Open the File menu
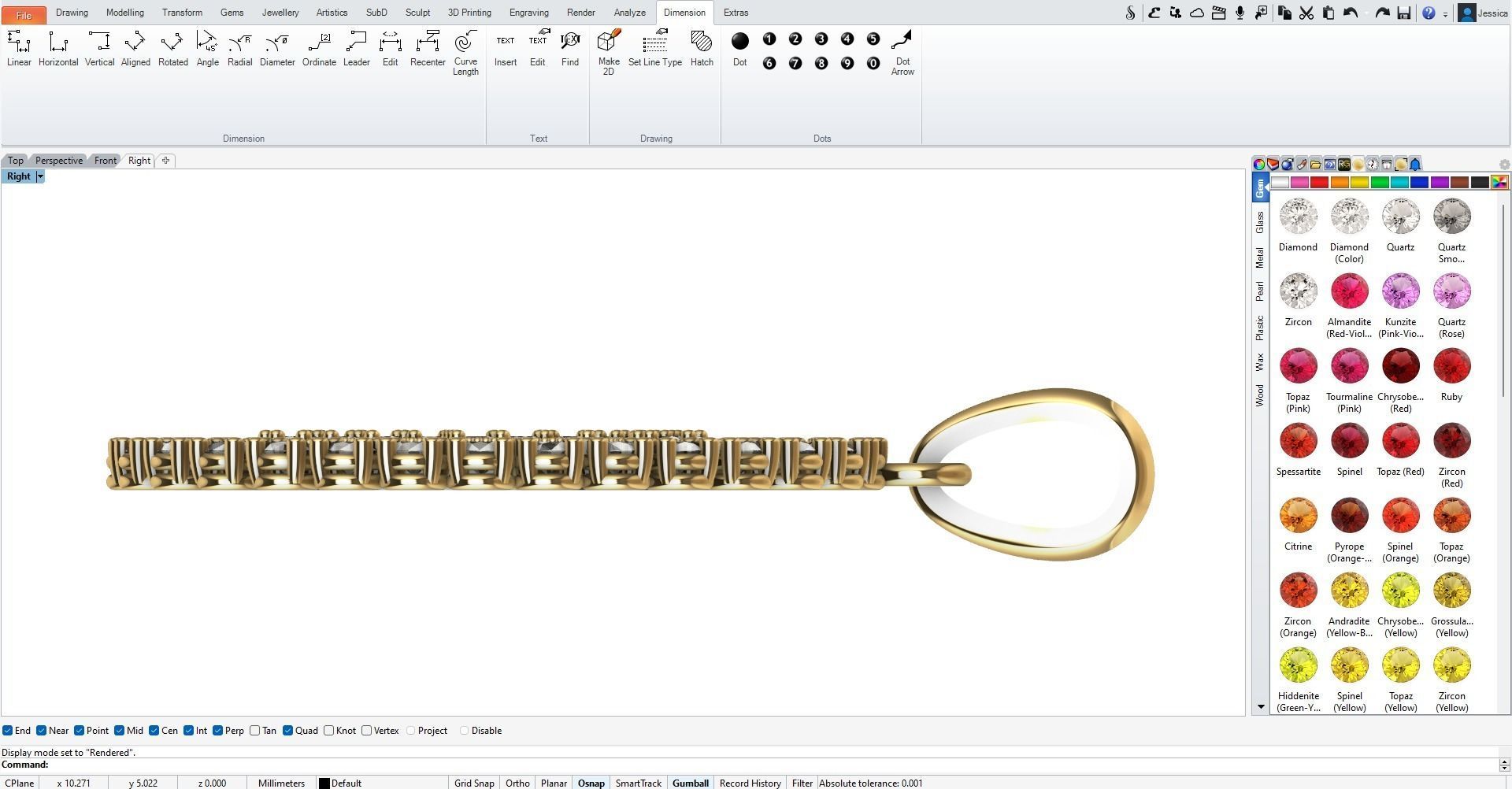The image size is (1512, 789). [24, 14]
